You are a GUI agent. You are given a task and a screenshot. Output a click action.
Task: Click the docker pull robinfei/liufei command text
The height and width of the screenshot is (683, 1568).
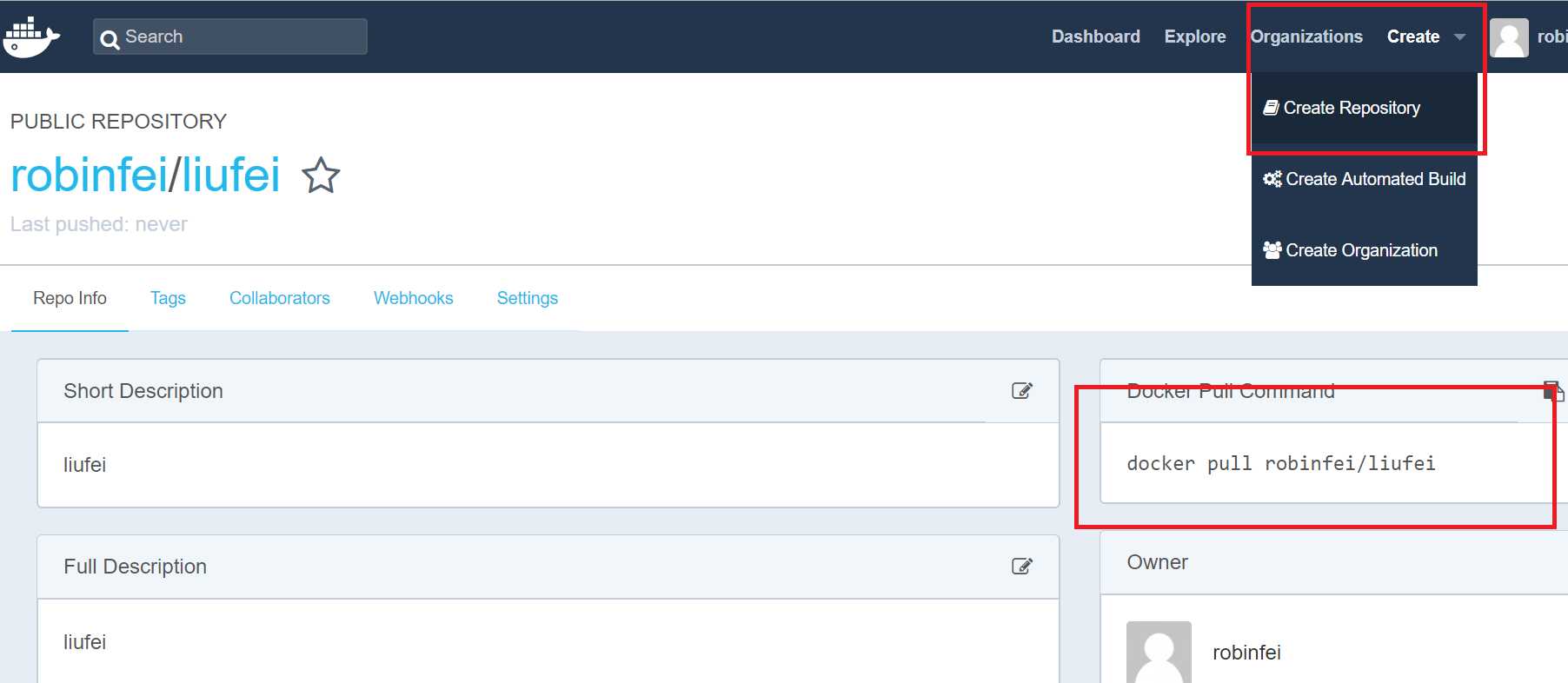(x=1281, y=463)
